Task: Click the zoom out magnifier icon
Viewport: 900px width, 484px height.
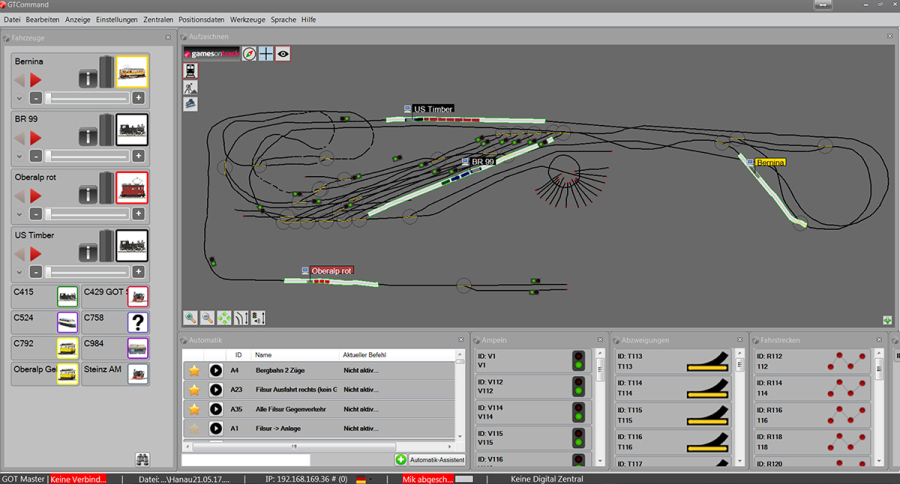Action: click(207, 317)
